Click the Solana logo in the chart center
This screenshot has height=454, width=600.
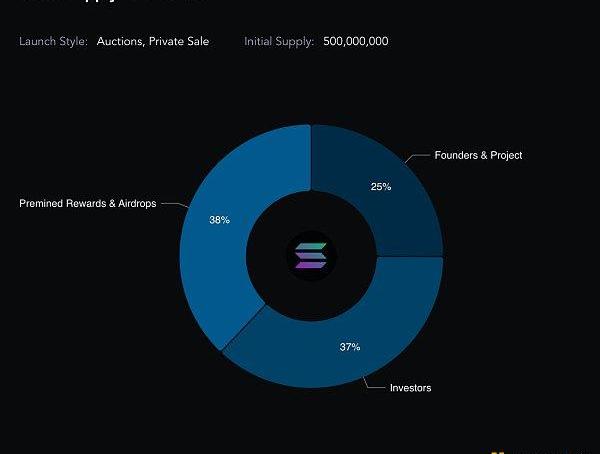tap(310, 254)
